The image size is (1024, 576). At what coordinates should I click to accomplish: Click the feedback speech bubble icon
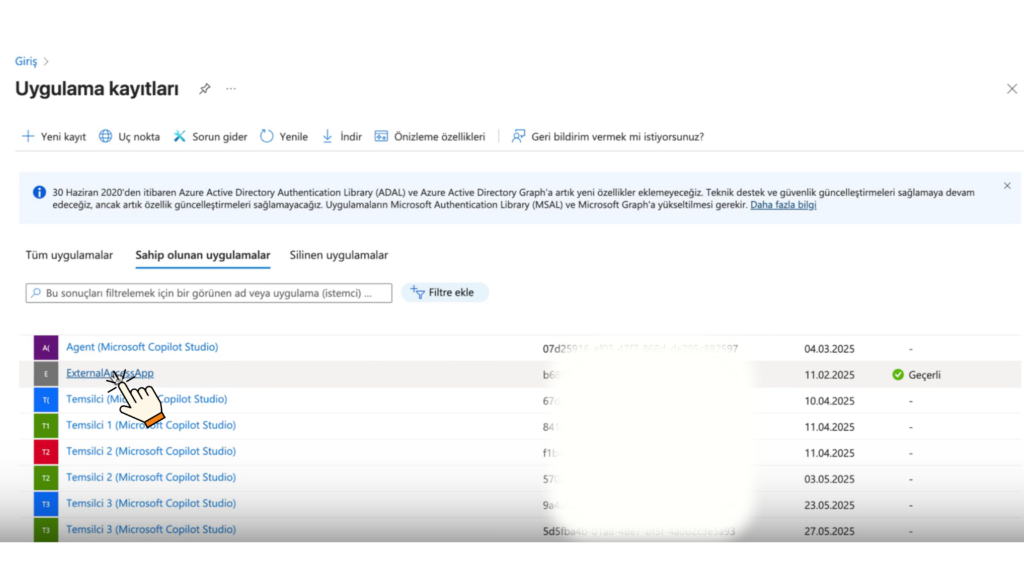coord(518,136)
